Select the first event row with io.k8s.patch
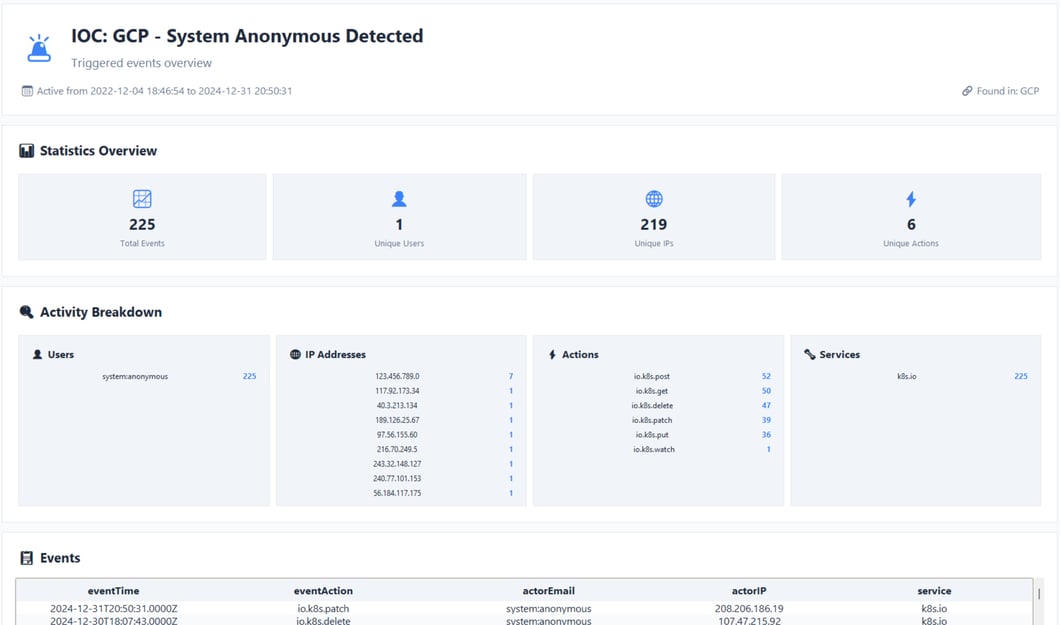 coord(323,608)
